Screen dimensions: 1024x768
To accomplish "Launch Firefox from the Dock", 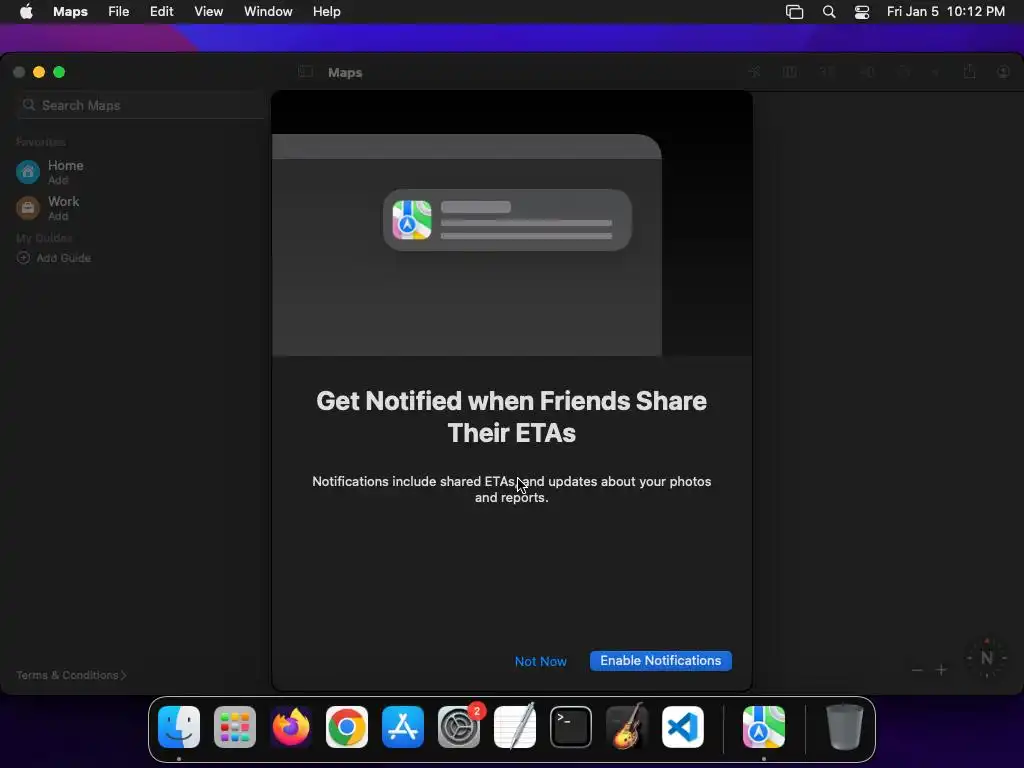I will 291,727.
